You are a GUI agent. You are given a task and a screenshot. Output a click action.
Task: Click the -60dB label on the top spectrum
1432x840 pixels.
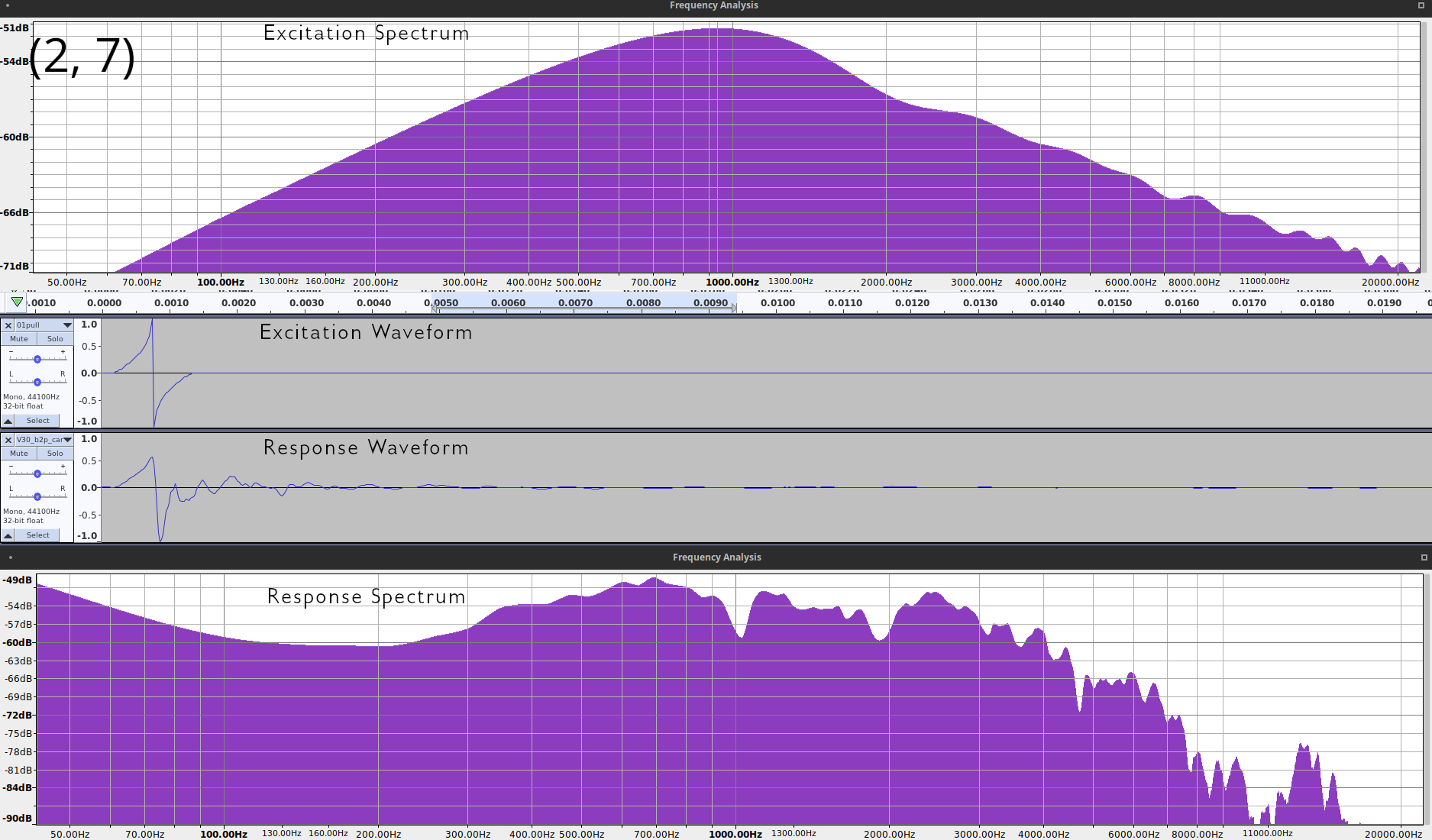click(x=15, y=137)
